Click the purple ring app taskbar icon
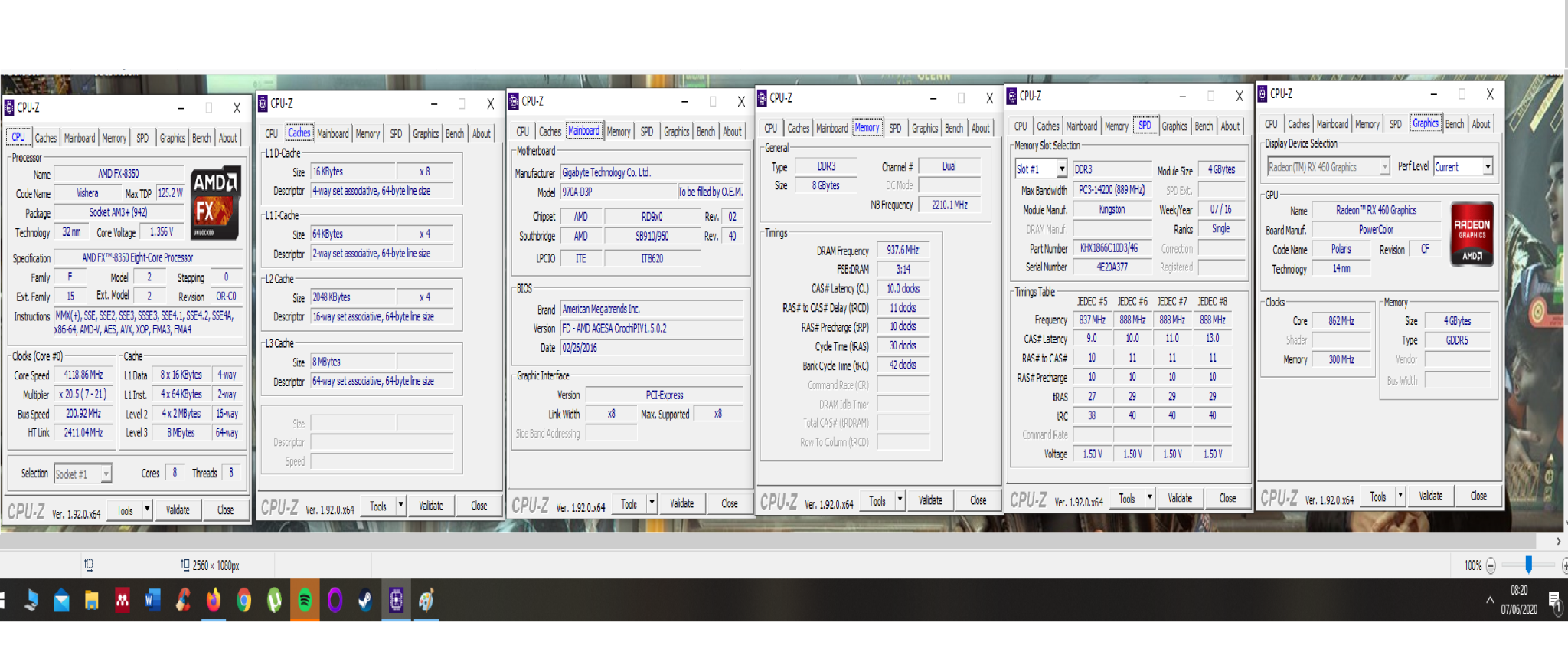The image size is (1568, 662). point(335,601)
